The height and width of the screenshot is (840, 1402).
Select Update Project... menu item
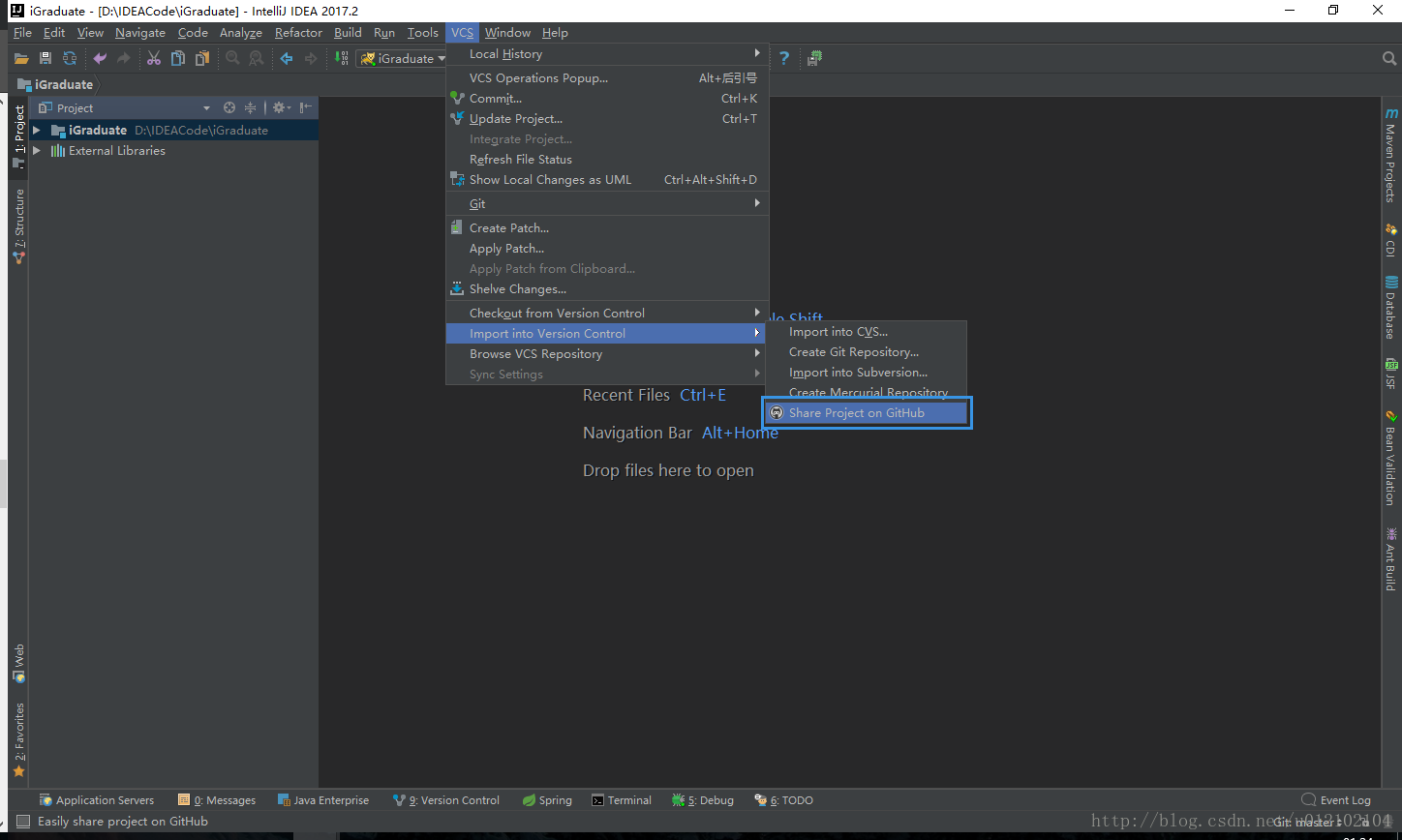click(x=607, y=118)
